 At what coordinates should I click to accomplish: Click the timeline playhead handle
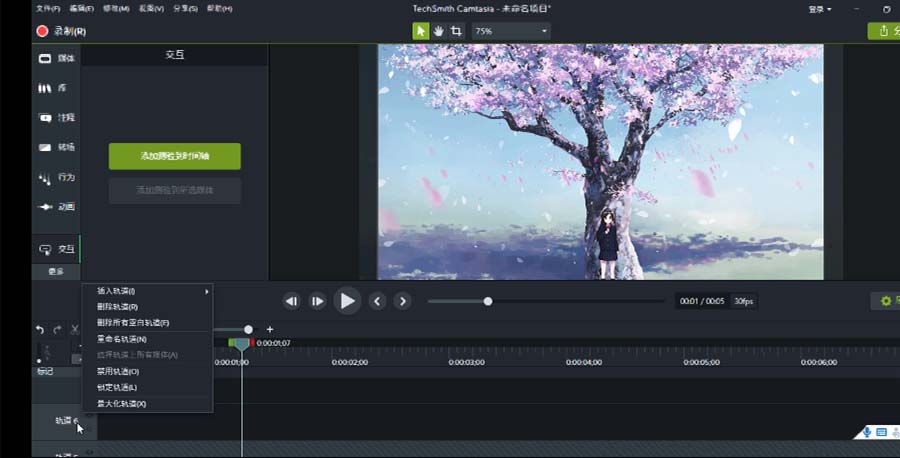[x=242, y=344]
